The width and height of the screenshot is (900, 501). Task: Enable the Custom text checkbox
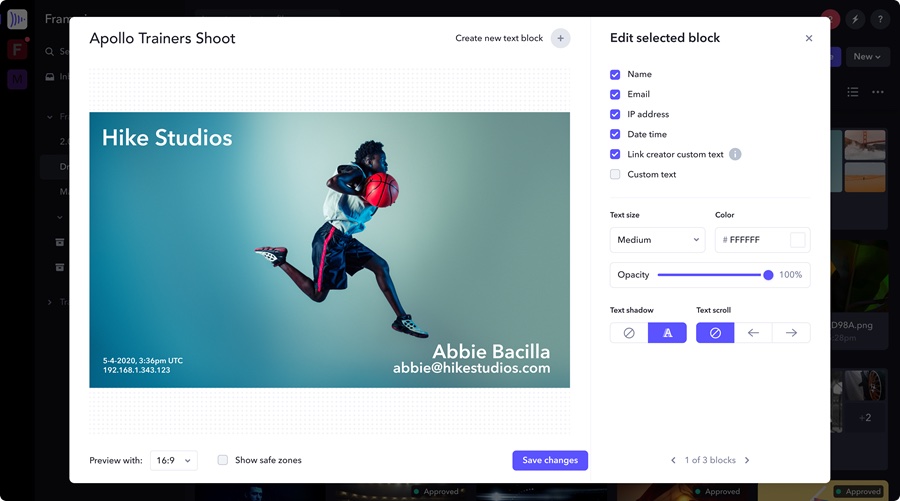pos(615,174)
